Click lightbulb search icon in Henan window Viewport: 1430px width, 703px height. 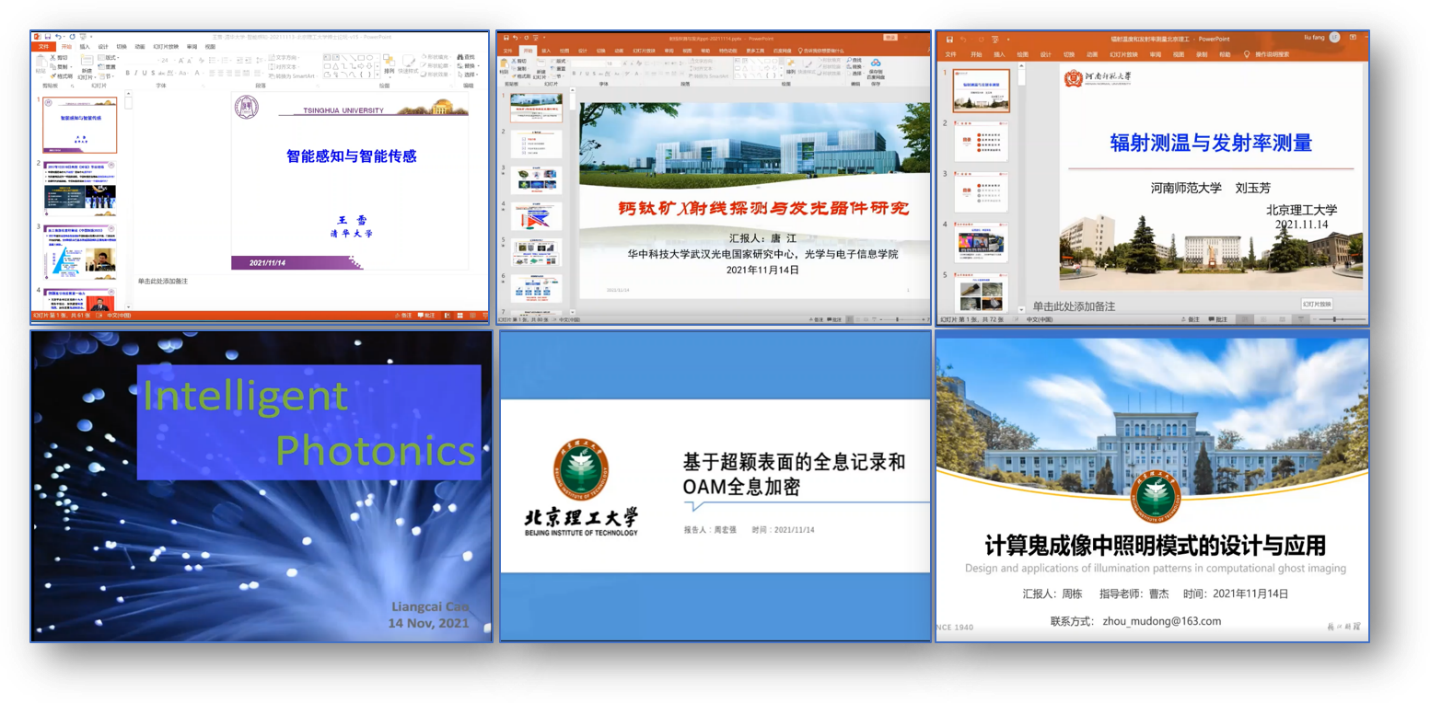[x=1247, y=54]
